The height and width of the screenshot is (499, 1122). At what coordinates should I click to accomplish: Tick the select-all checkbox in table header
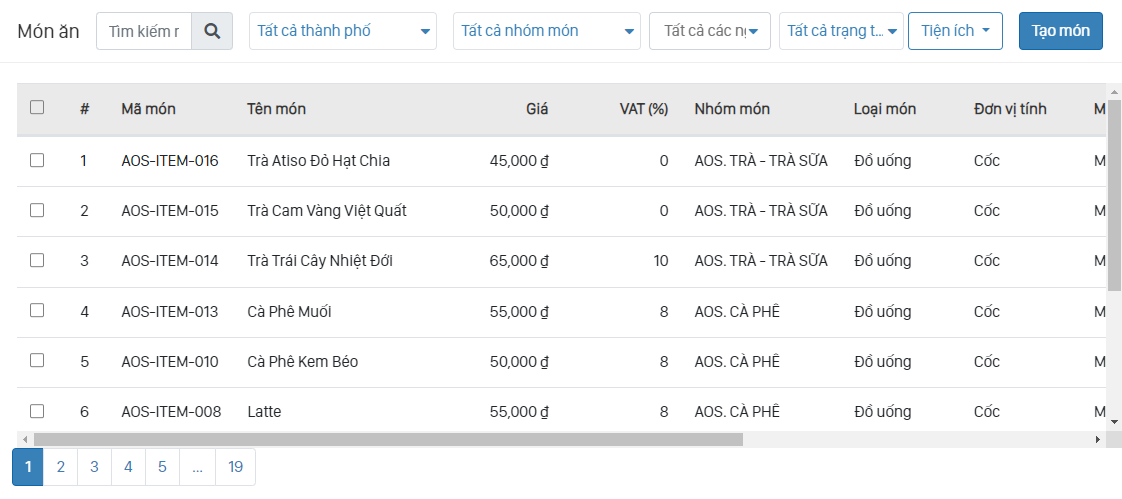point(37,108)
